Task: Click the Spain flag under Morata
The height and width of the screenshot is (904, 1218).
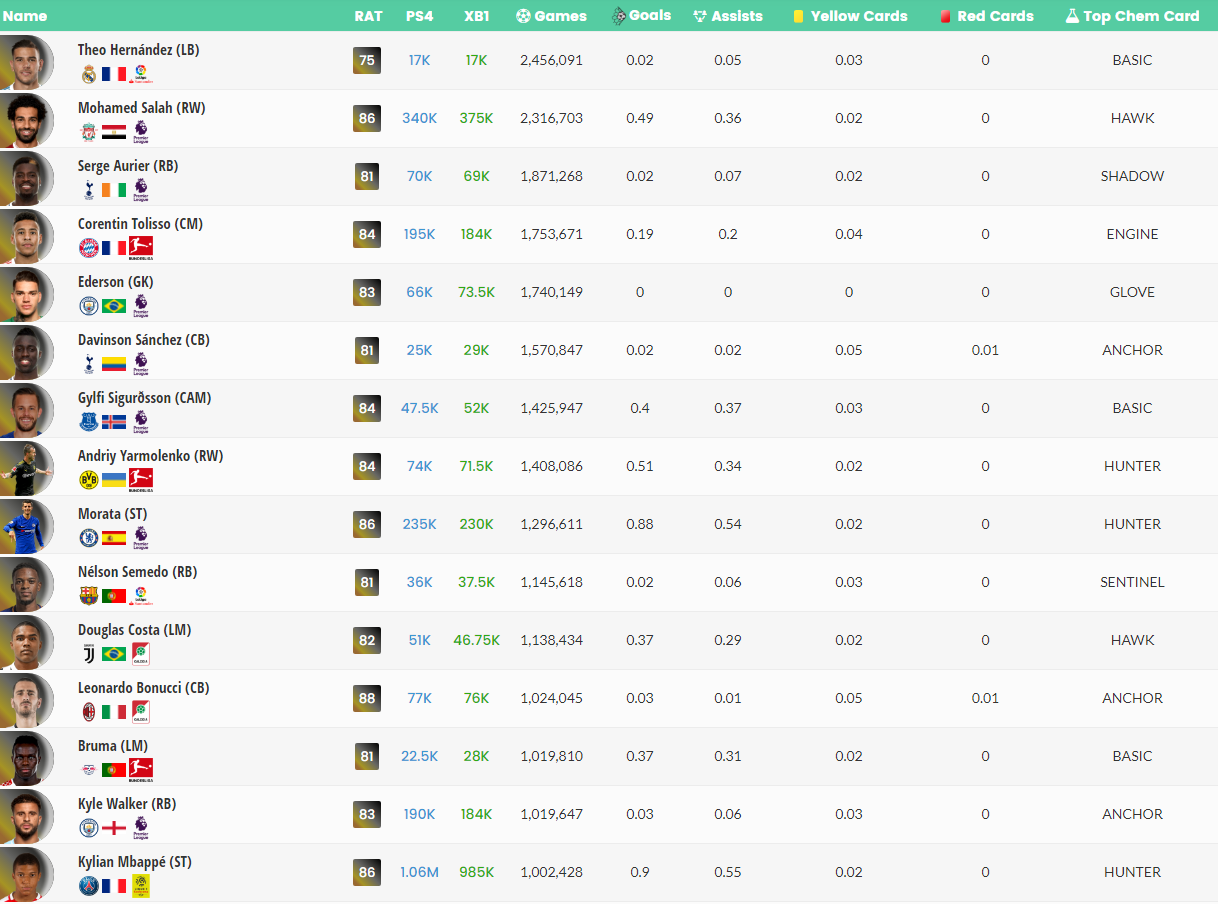Action: pyautogui.click(x=114, y=538)
